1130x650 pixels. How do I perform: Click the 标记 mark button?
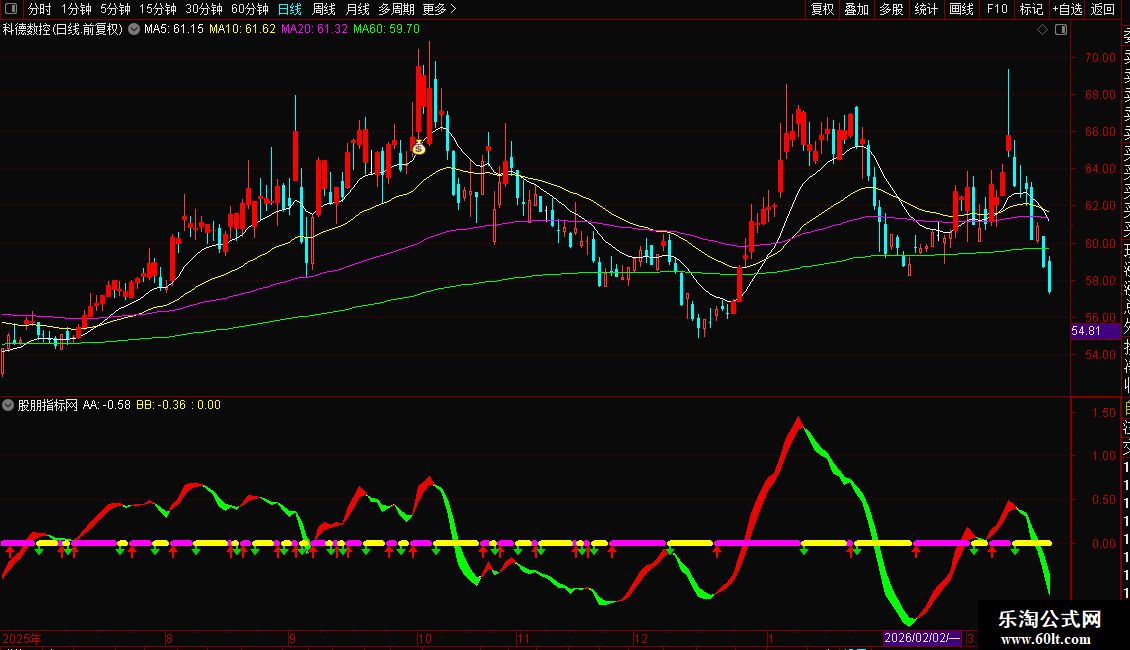1031,9
